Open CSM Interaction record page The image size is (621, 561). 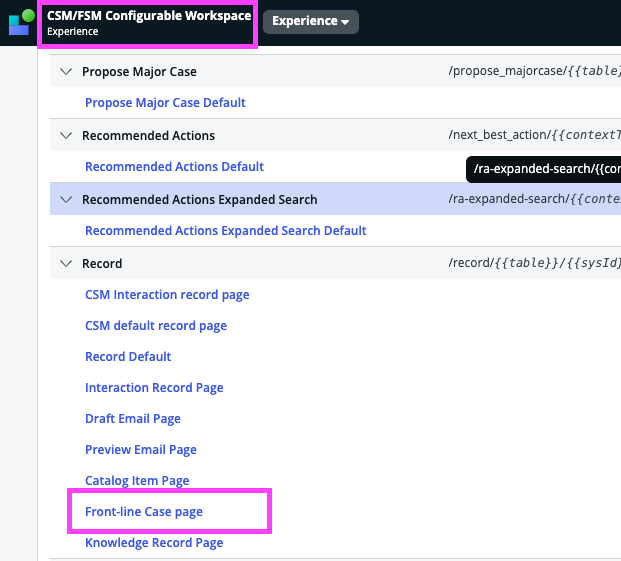pos(167,295)
